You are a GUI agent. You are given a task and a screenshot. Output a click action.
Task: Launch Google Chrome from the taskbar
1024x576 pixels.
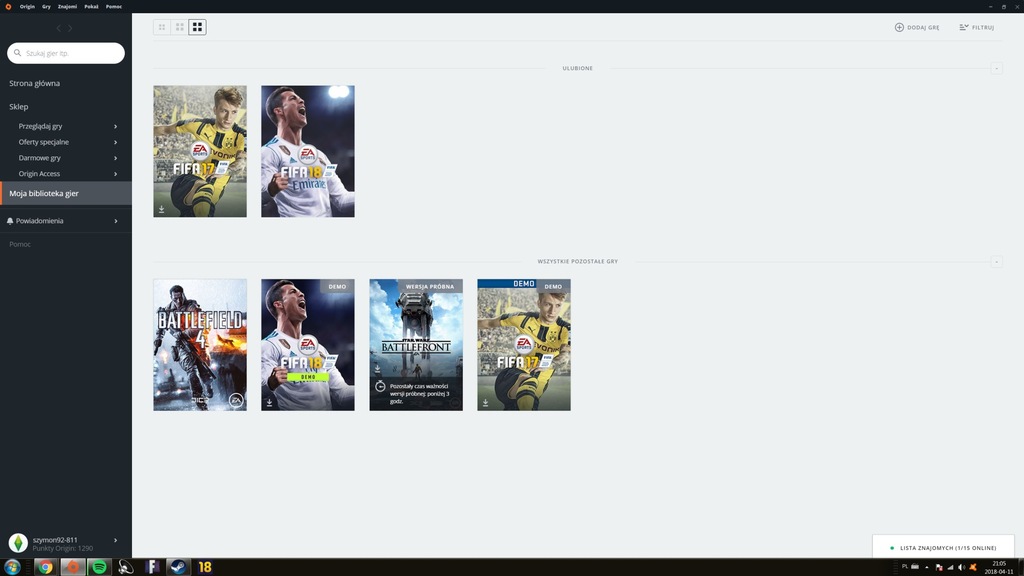coord(45,568)
